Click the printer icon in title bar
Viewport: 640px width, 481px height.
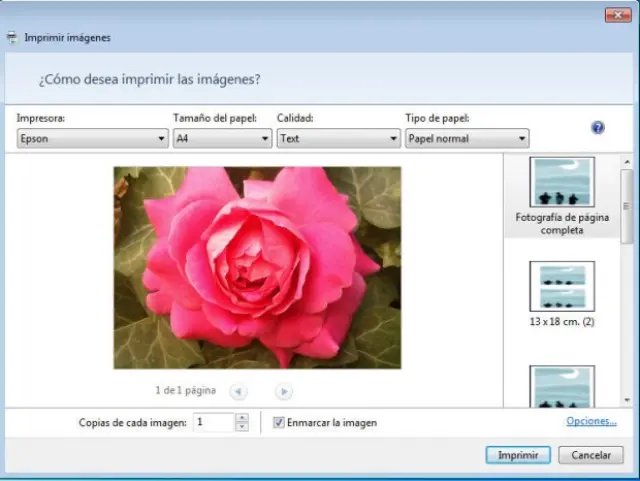12,37
